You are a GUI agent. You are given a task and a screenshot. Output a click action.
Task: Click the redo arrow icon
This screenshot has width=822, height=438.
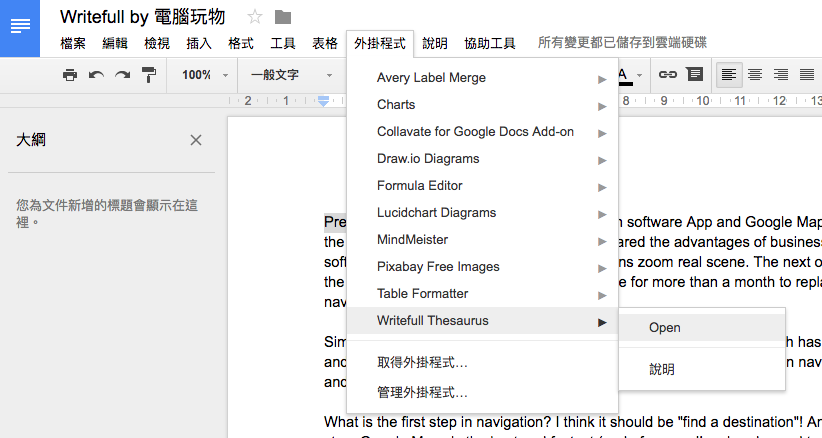tap(123, 75)
